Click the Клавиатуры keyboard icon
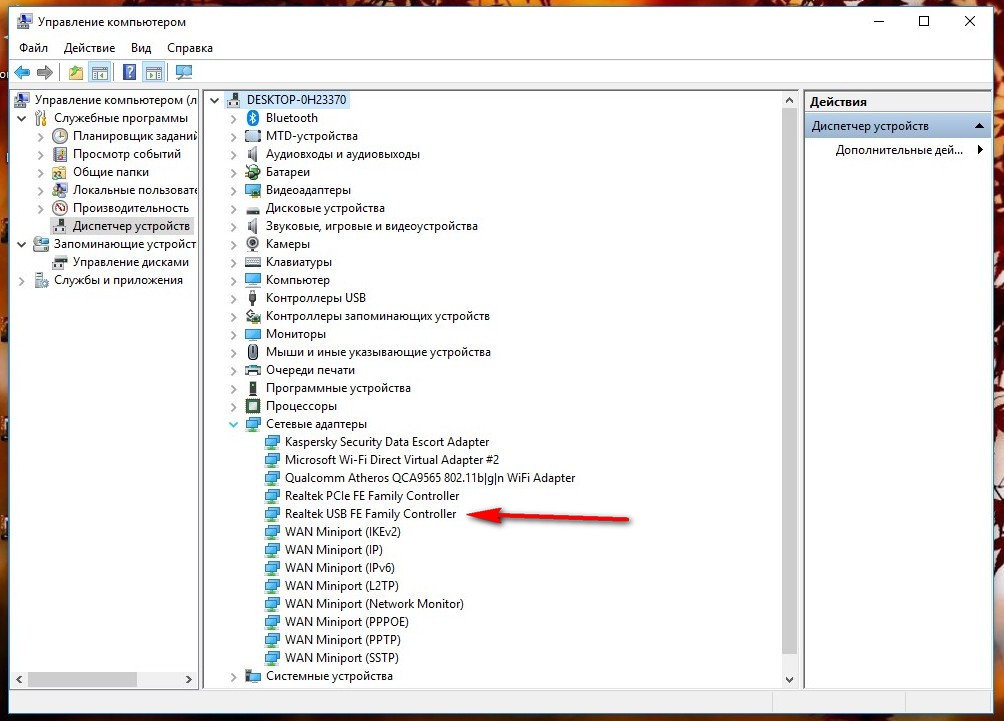The image size is (1004, 721). pos(253,262)
